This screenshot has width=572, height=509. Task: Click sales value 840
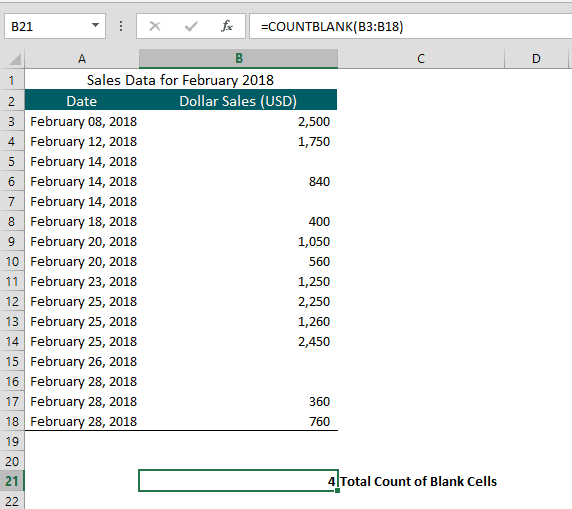pyautogui.click(x=319, y=181)
